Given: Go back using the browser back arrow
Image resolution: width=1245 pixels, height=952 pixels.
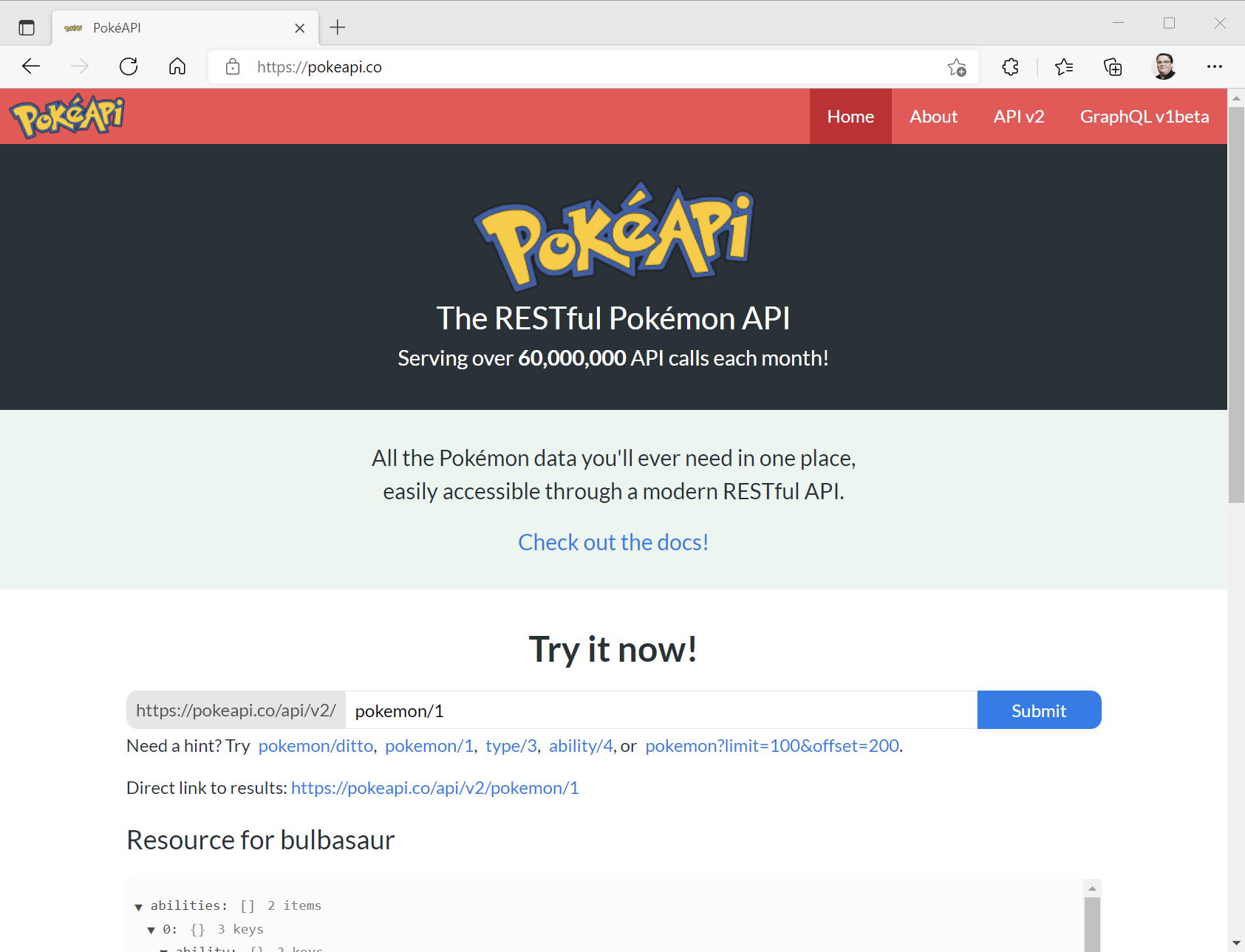Looking at the screenshot, I should pos(31,67).
